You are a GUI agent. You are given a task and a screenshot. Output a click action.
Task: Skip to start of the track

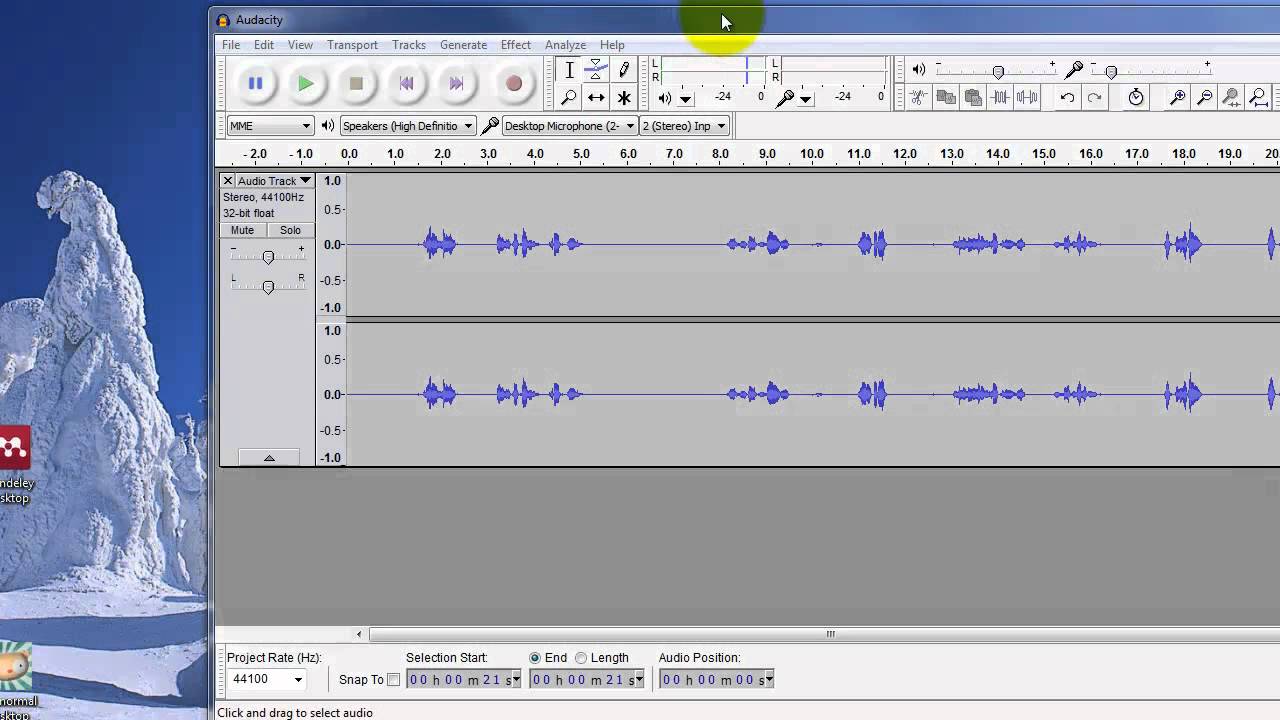pos(406,84)
